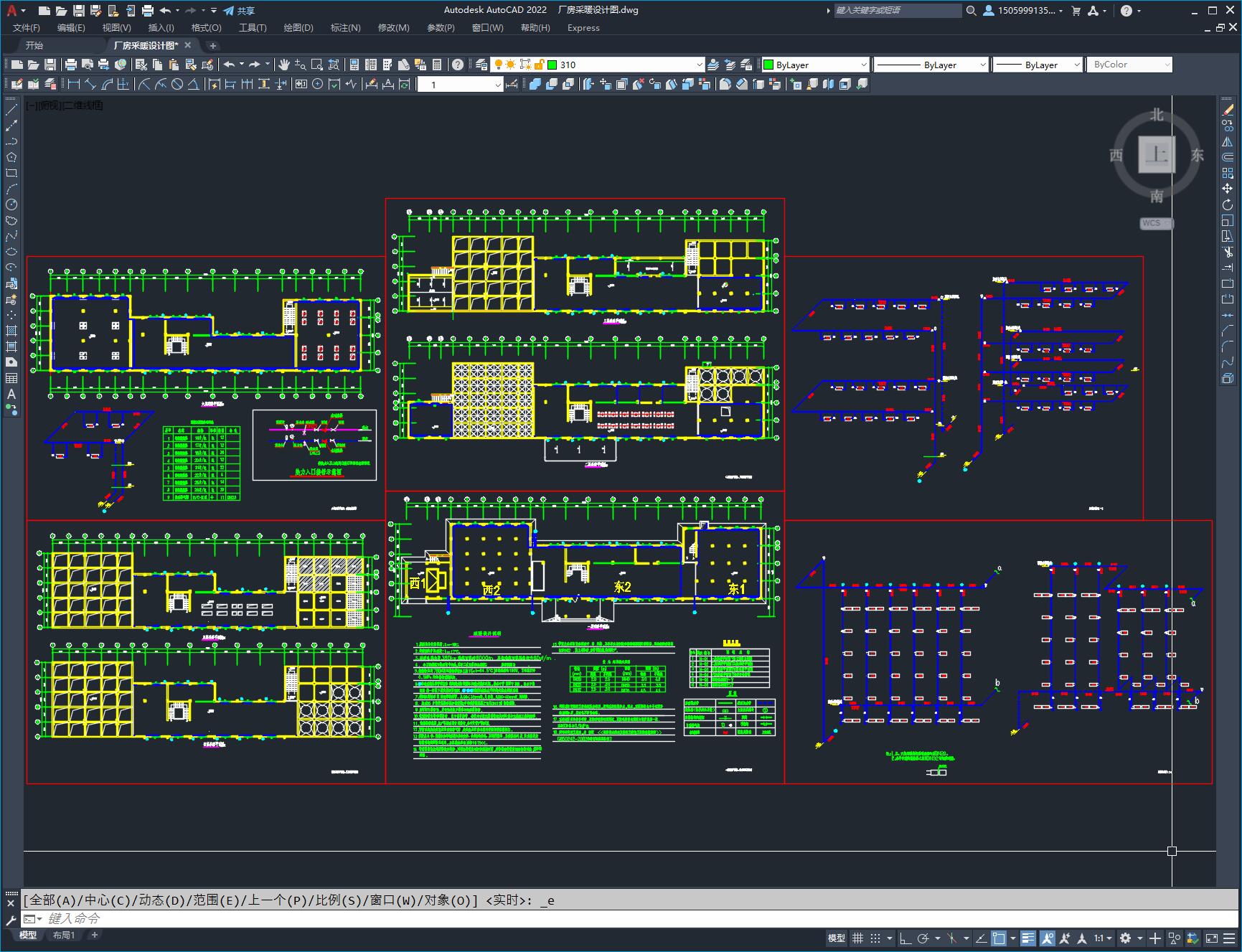1242x952 pixels.
Task: Click the Pan hand tool
Action: point(284,65)
